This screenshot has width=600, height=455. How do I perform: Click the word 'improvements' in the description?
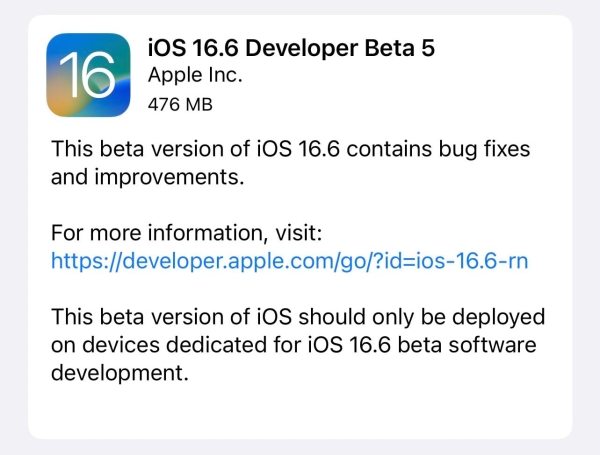coord(167,177)
